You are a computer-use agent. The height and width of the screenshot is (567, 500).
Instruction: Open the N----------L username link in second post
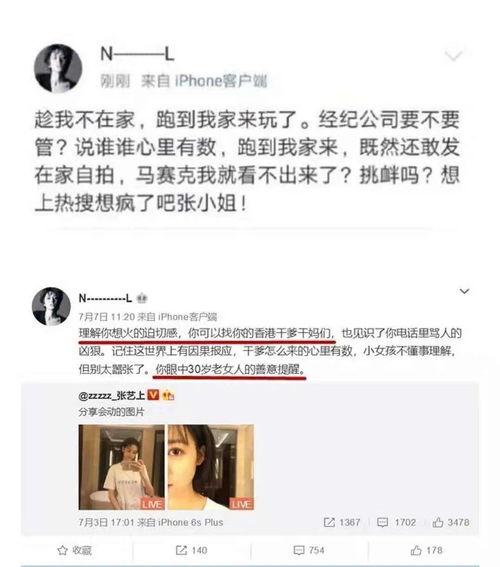click(x=105, y=298)
